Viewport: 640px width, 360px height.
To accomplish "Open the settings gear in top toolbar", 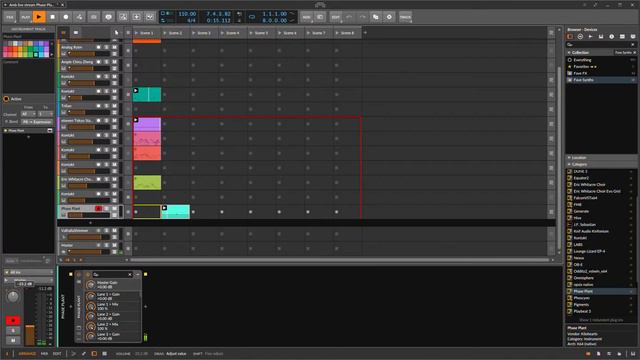I will (x=389, y=17).
